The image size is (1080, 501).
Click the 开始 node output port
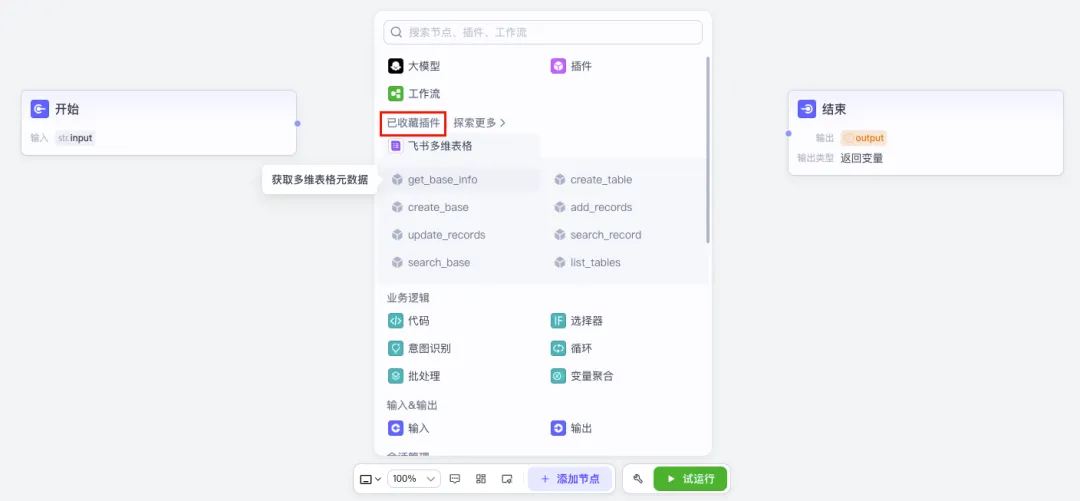pos(298,124)
